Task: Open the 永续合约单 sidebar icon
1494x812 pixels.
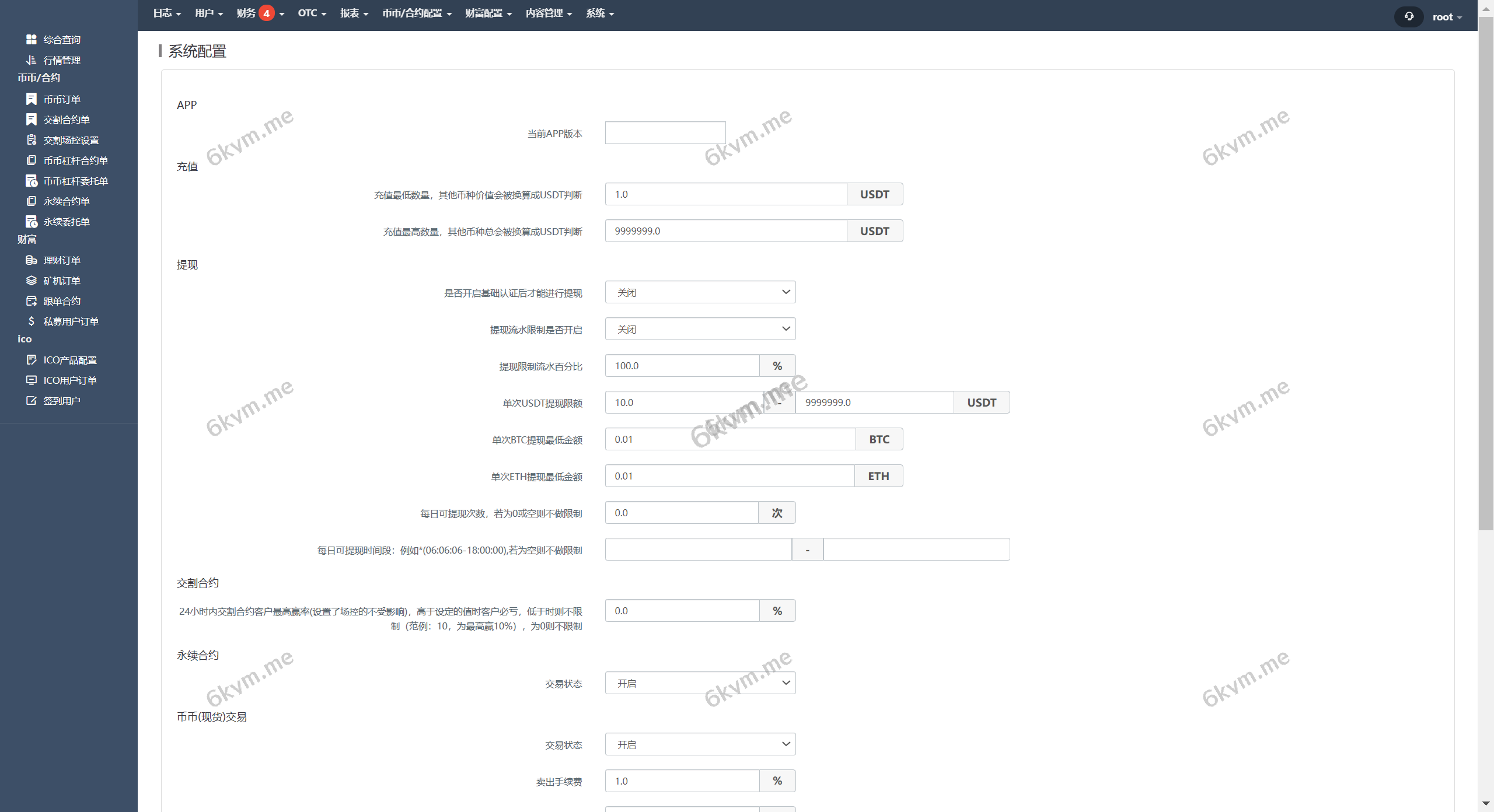Action: pyautogui.click(x=32, y=201)
